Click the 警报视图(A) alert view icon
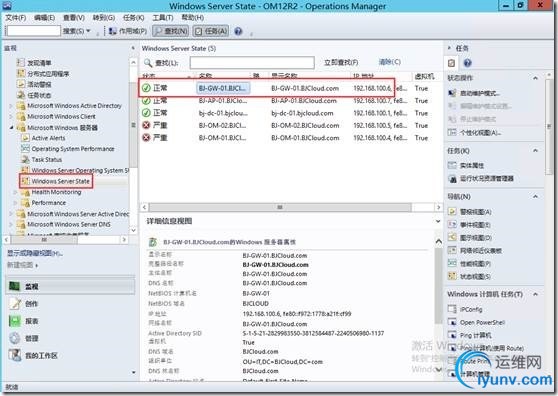The width and height of the screenshot is (558, 396). coord(452,212)
